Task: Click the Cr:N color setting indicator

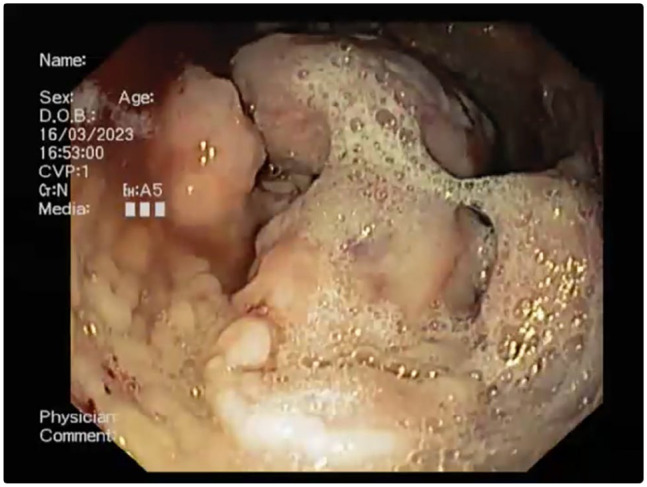Action: tap(54, 190)
